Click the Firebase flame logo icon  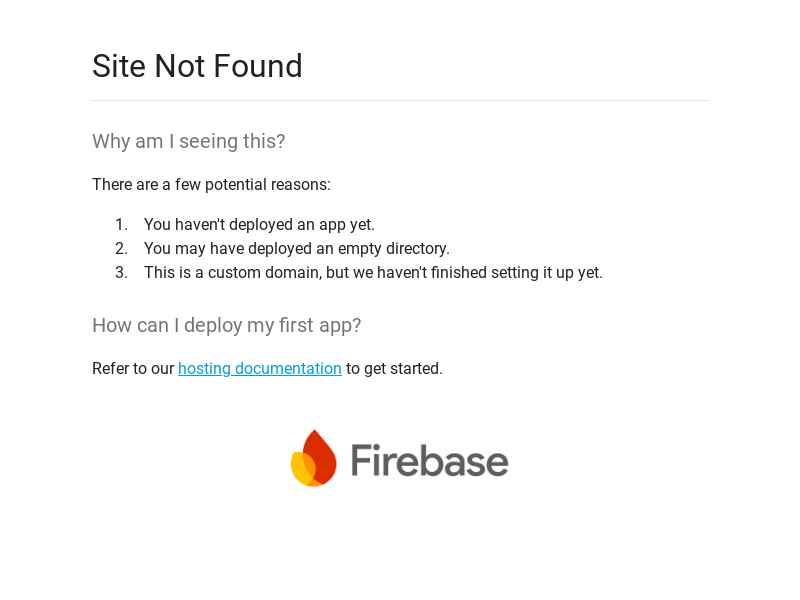coord(313,458)
